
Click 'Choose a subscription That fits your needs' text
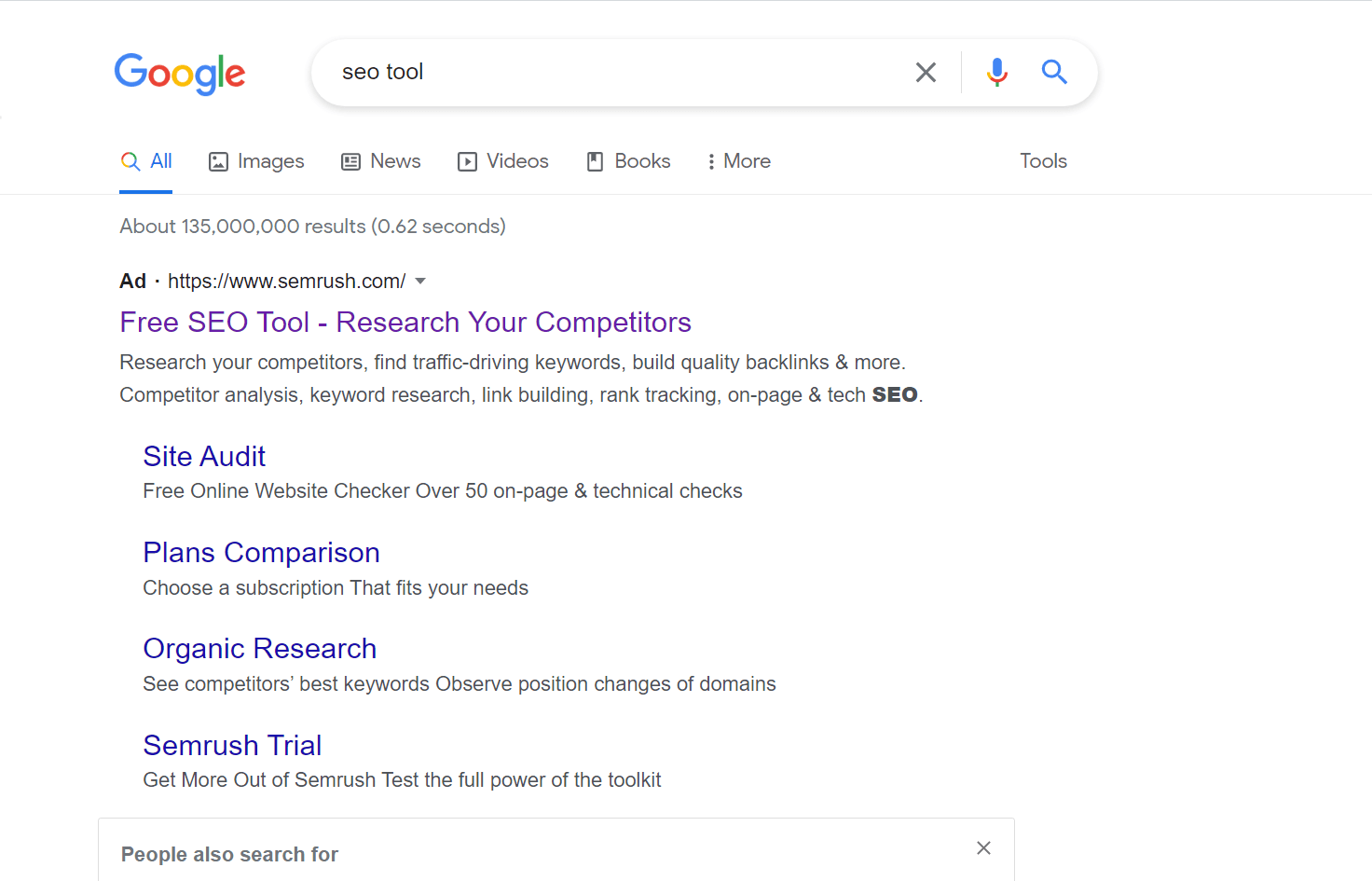[336, 588]
